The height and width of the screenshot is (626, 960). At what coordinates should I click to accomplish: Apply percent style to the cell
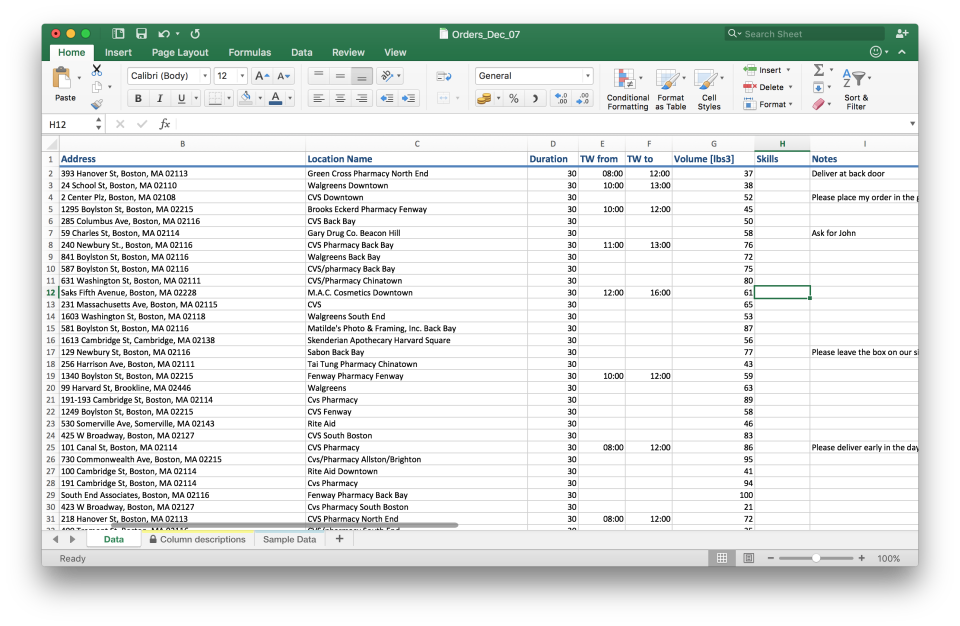514,98
